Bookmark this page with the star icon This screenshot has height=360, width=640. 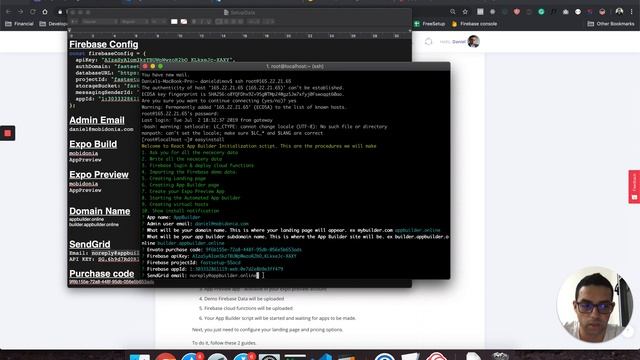465,12
